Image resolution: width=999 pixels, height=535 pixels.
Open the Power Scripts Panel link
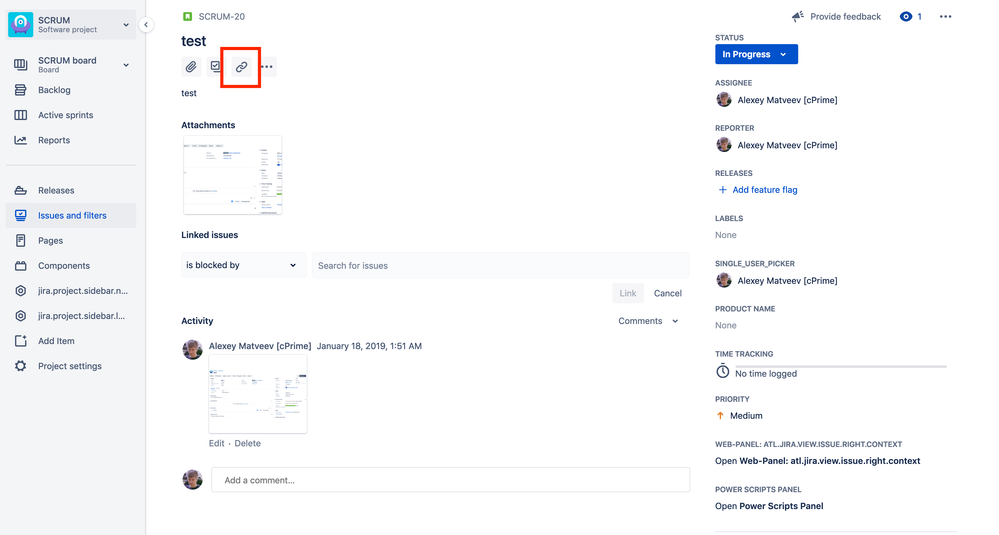[769, 506]
